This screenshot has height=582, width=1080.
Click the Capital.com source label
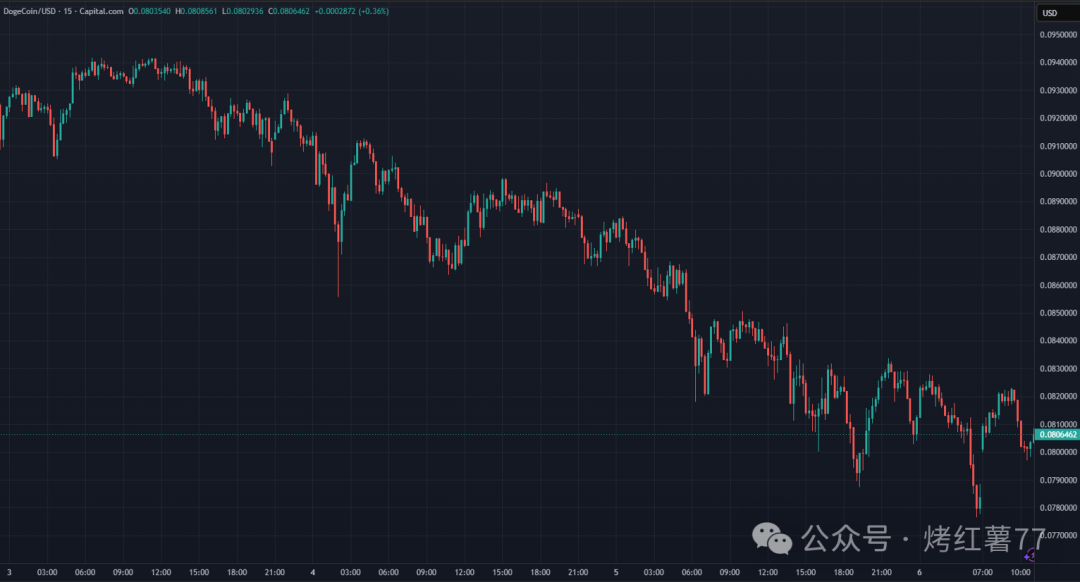coord(101,11)
